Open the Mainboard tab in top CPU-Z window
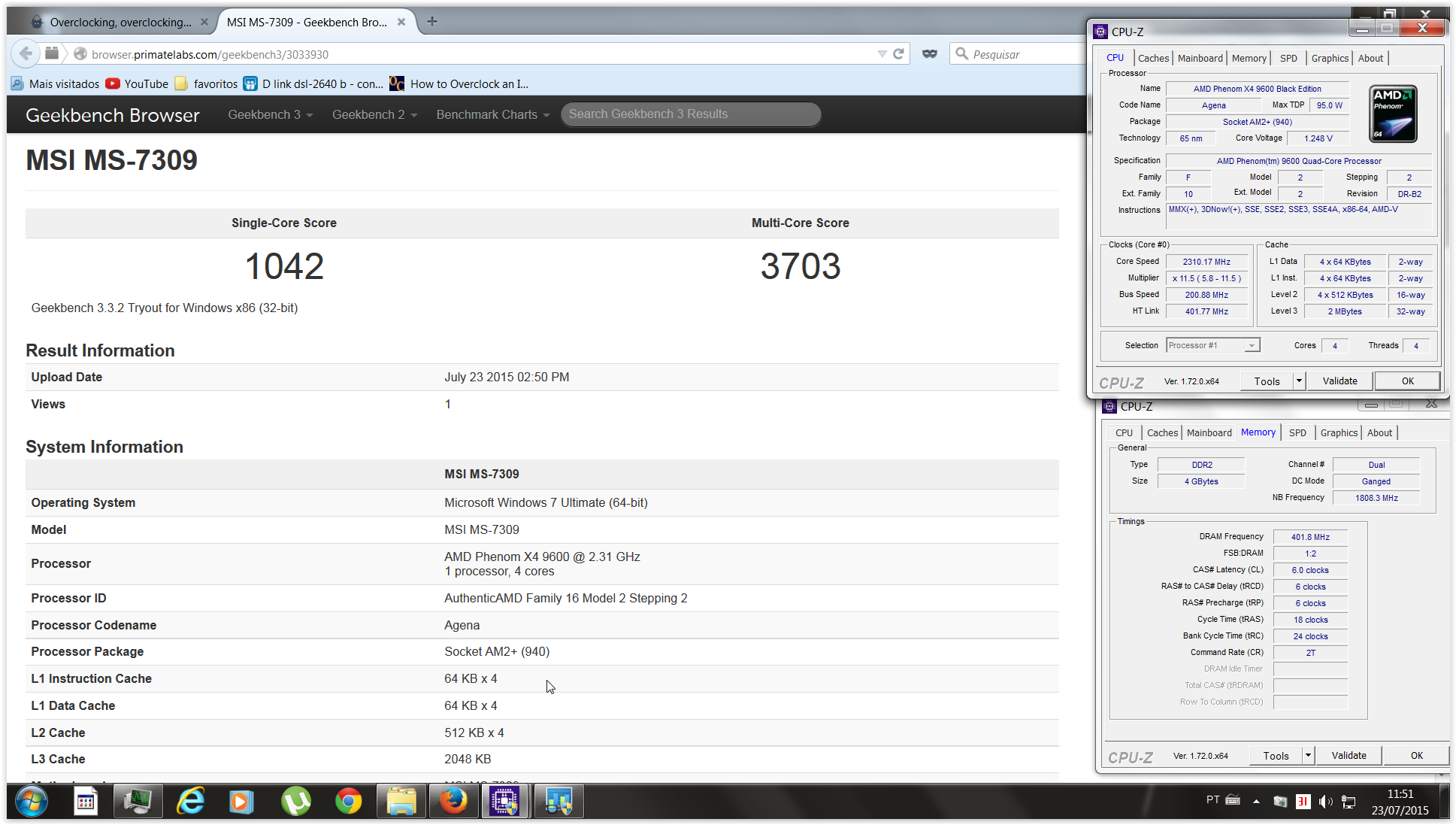 tap(1200, 58)
